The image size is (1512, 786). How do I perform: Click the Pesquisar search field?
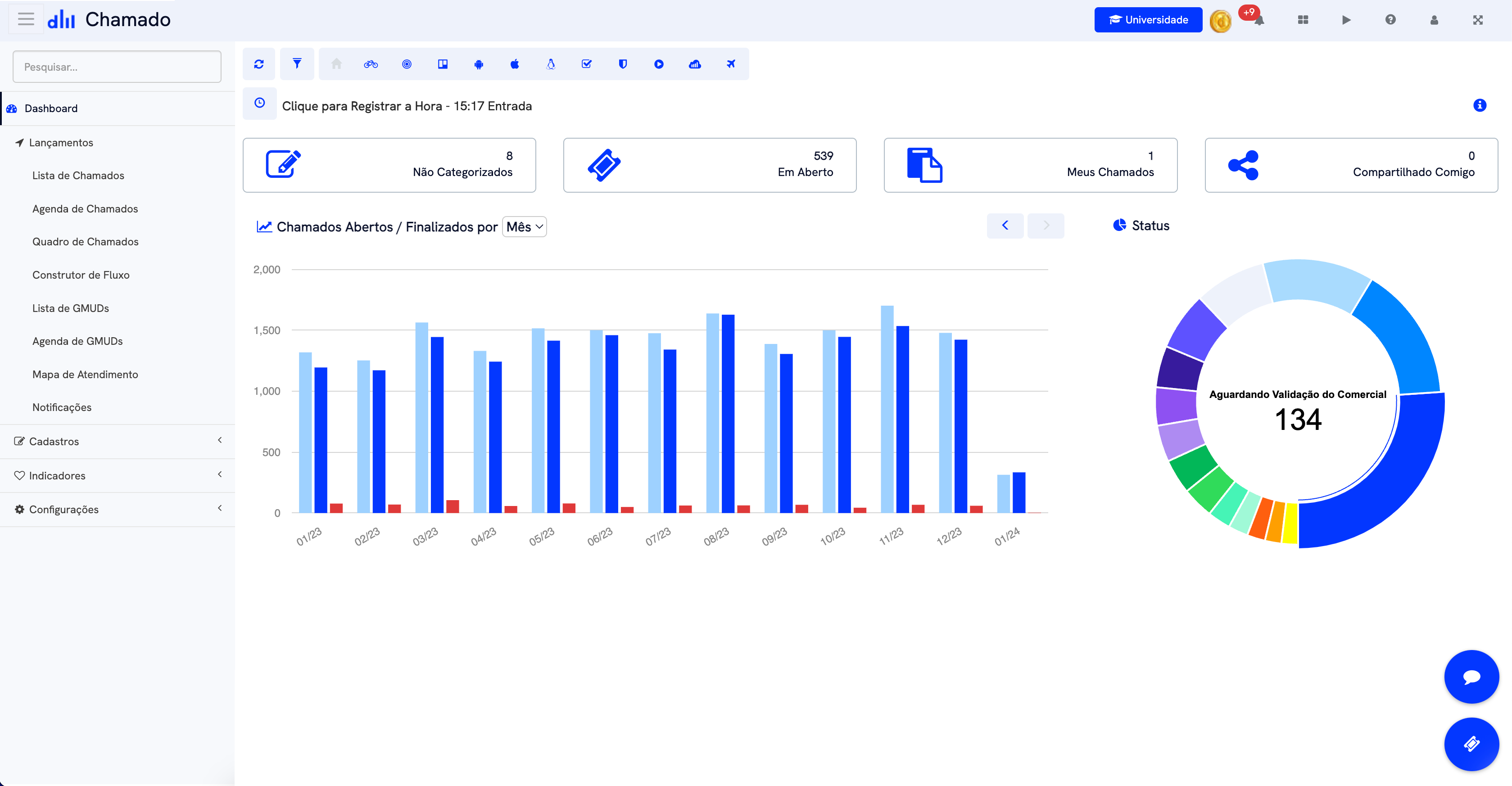(x=117, y=66)
